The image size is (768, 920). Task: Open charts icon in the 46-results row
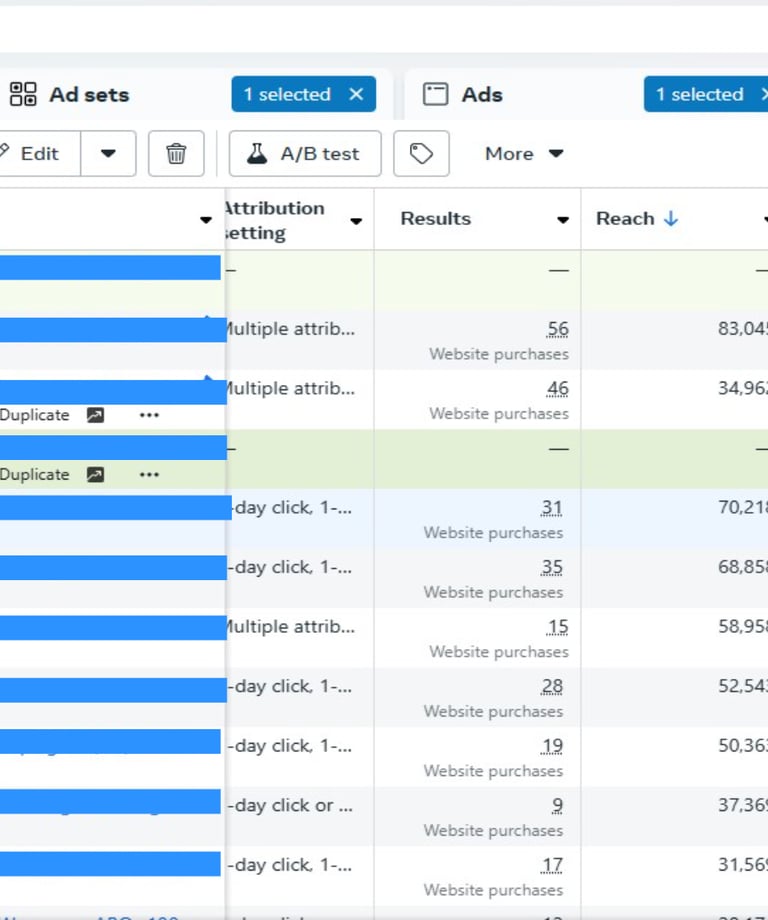(95, 415)
